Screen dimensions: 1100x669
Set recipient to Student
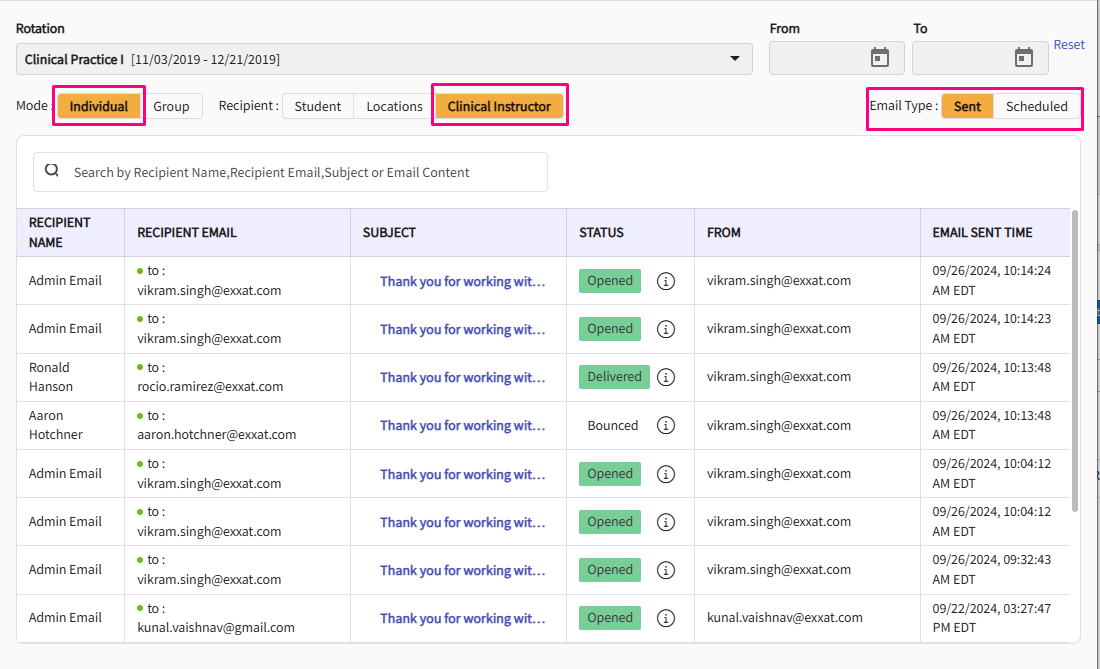(x=318, y=107)
